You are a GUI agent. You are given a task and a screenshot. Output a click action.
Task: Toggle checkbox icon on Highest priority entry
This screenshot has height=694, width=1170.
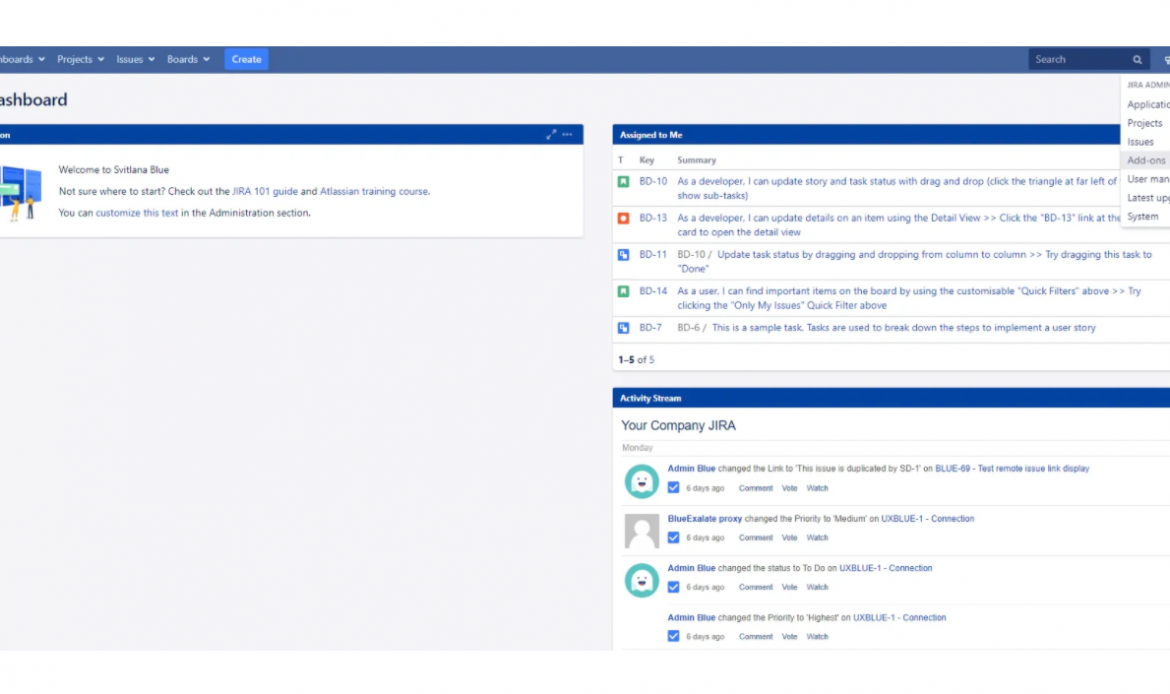click(673, 637)
